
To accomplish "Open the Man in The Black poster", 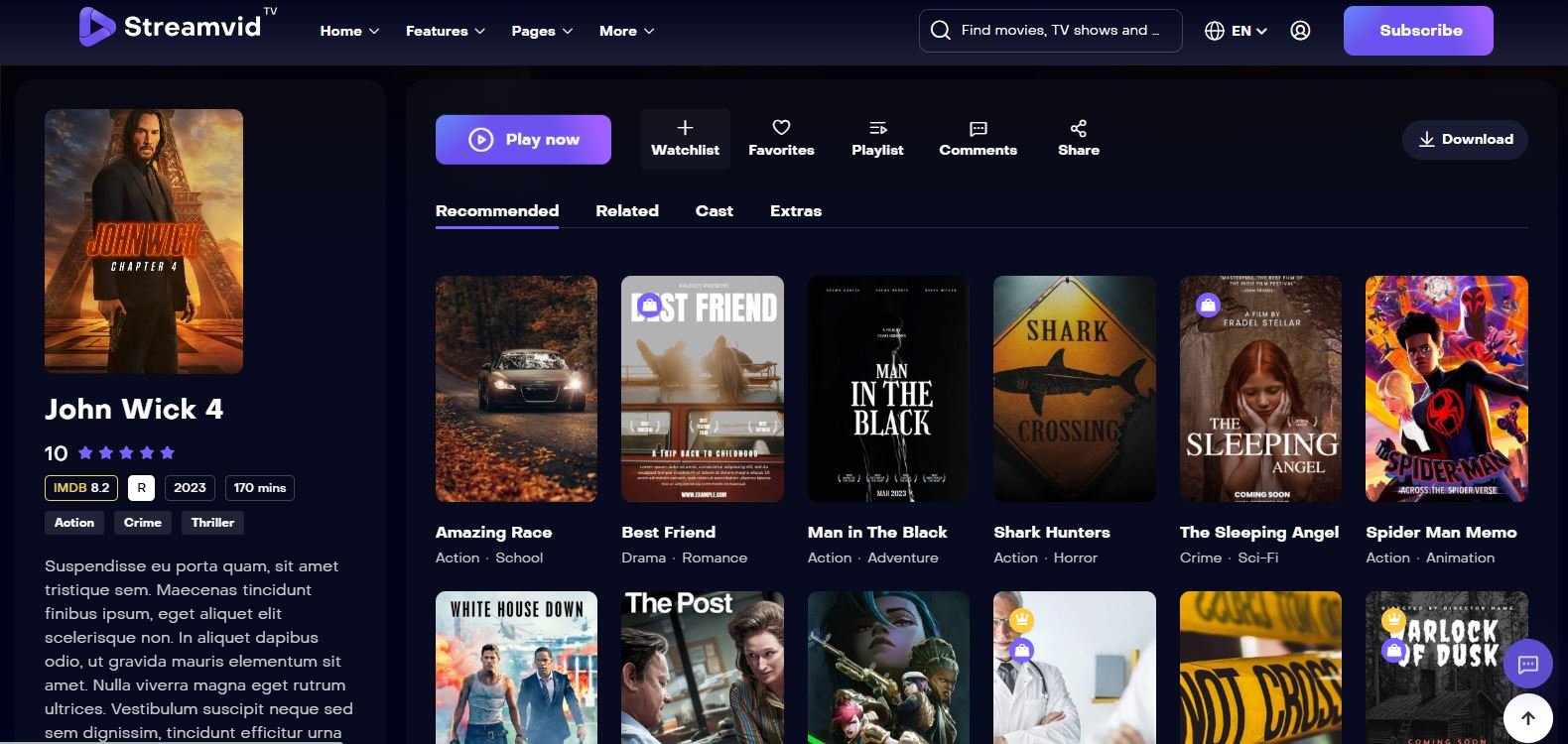I will 888,389.
